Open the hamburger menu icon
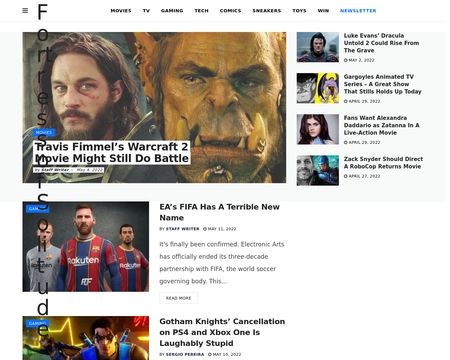 pyautogui.click(x=25, y=11)
